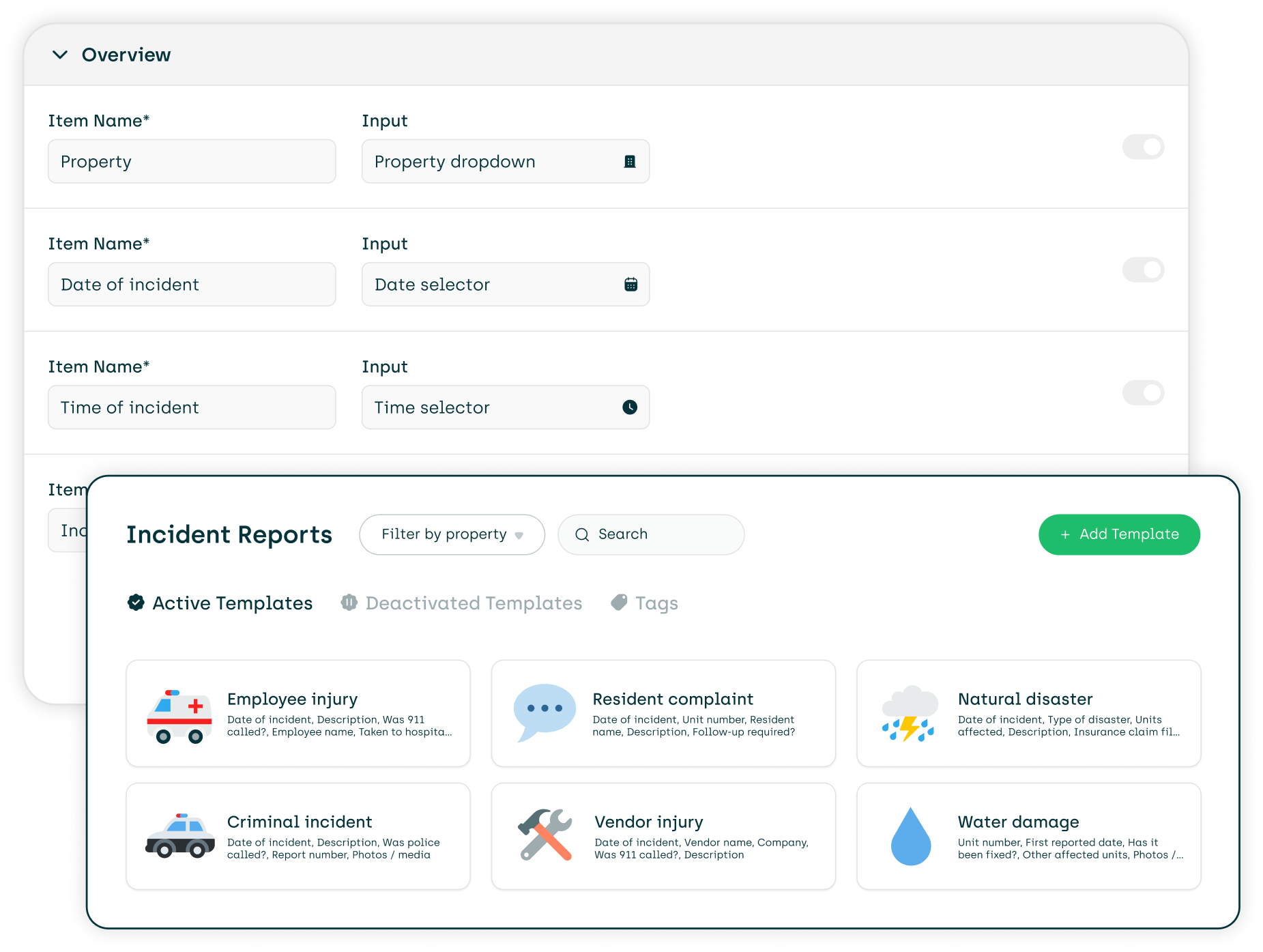Open the Employee injury template title
Image resolution: width=1263 pixels, height=952 pixels.
(292, 699)
